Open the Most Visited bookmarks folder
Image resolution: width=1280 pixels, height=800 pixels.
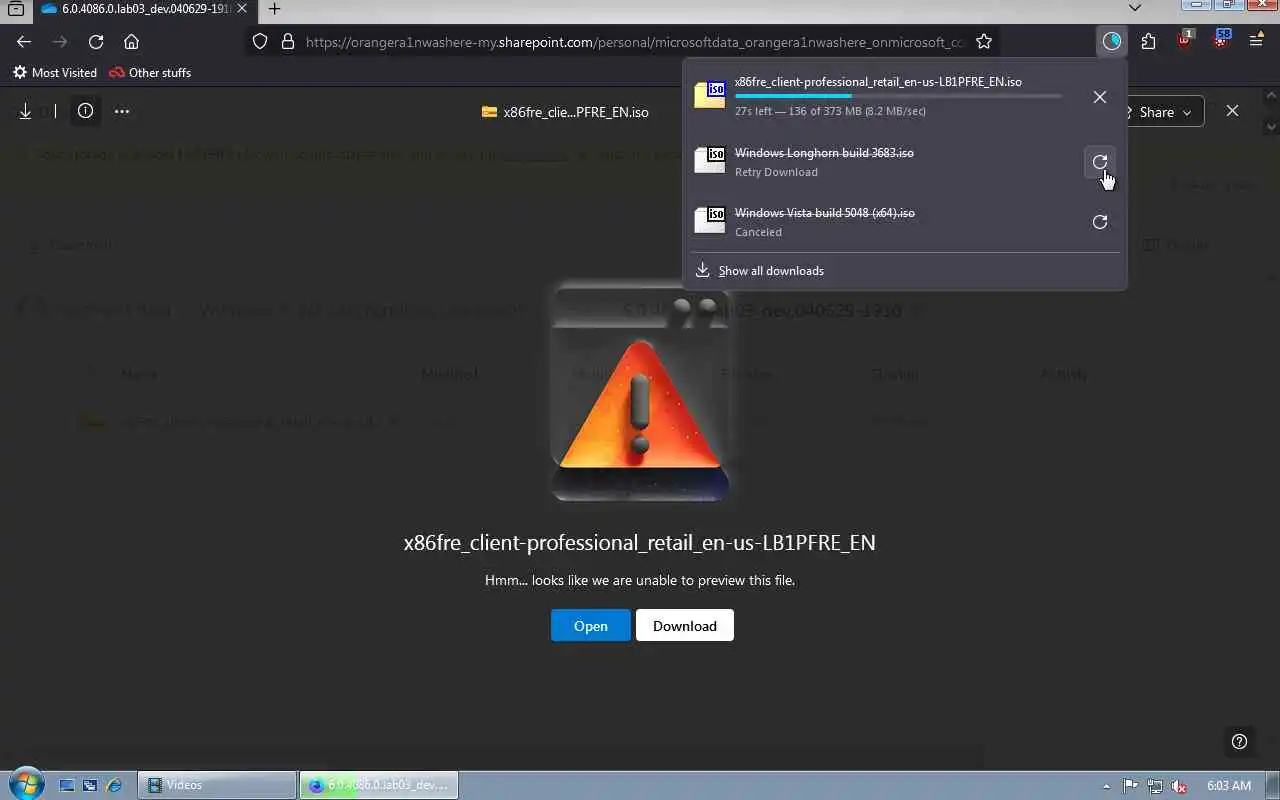[55, 73]
